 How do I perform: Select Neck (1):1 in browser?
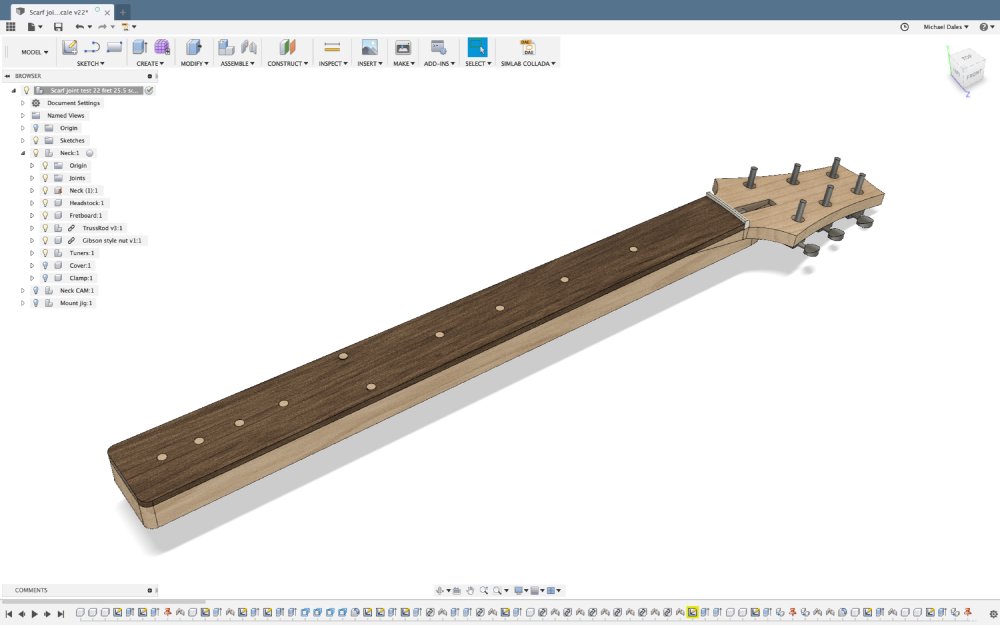click(84, 191)
